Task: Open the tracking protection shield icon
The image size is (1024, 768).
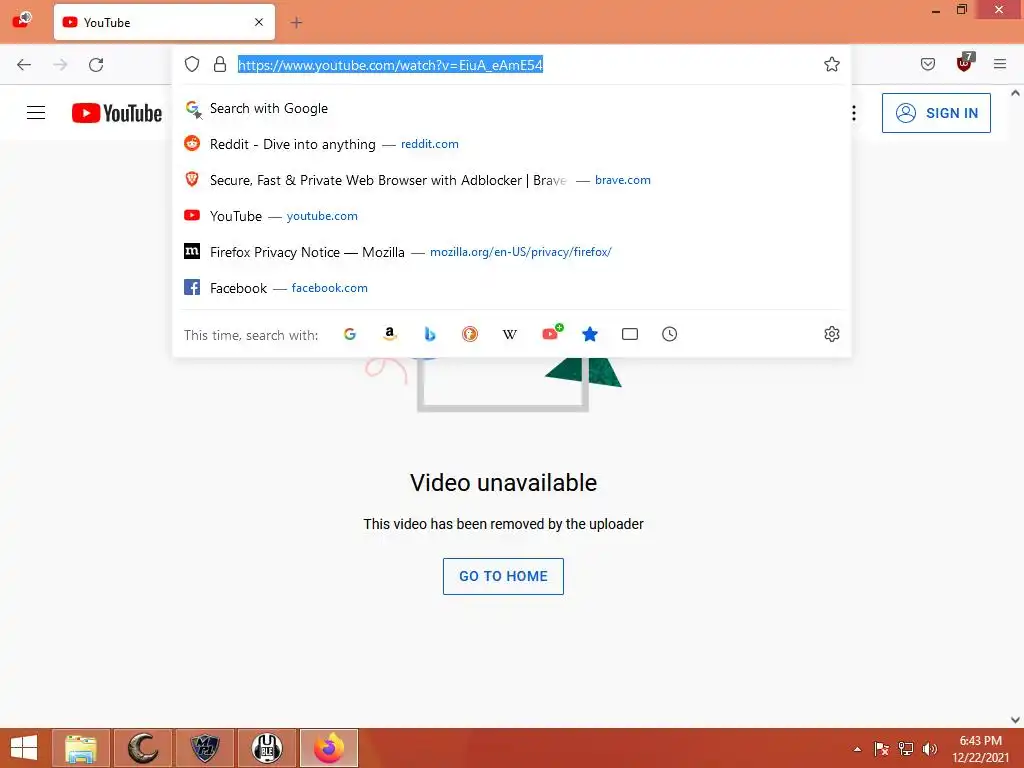Action: coord(192,64)
